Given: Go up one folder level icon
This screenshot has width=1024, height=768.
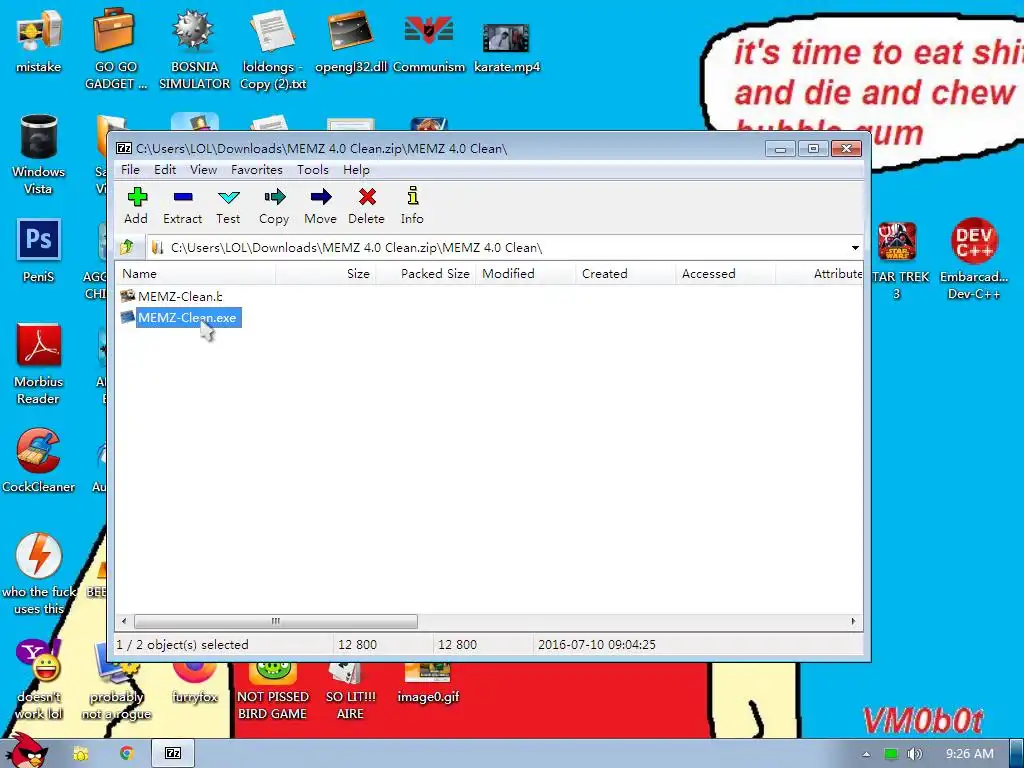Looking at the screenshot, I should [x=127, y=247].
